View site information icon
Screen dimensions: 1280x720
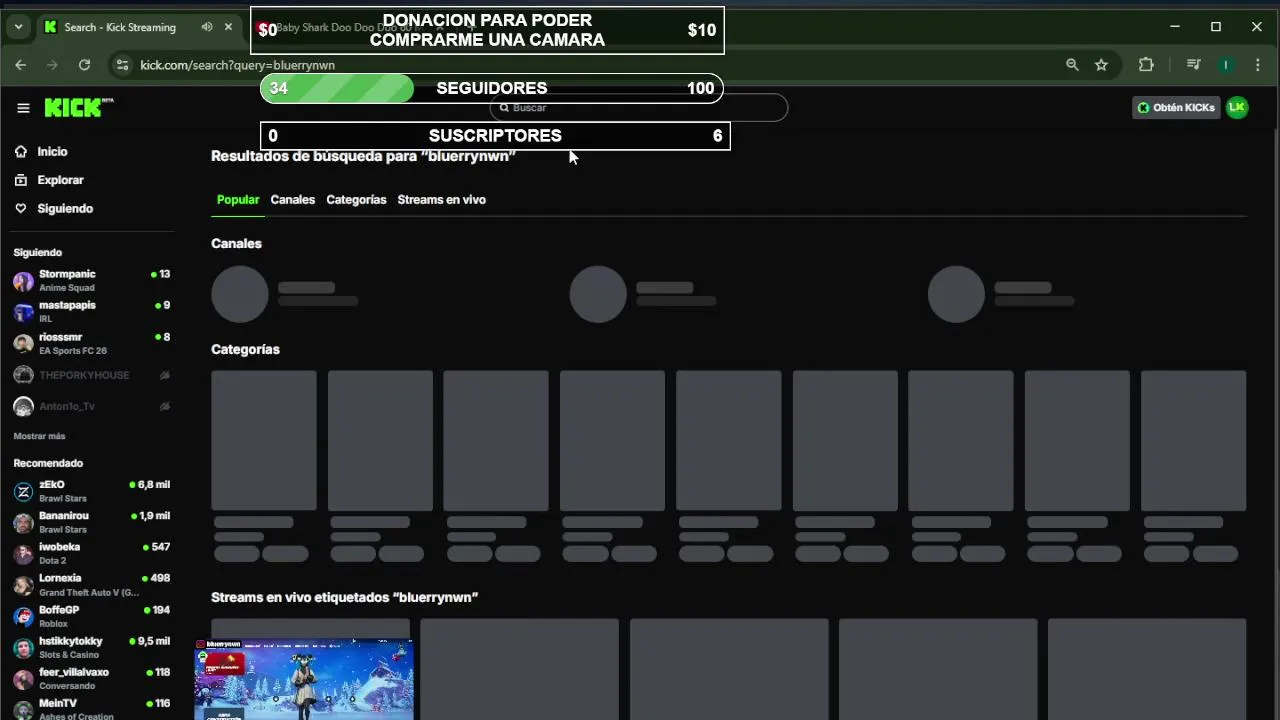(x=122, y=65)
